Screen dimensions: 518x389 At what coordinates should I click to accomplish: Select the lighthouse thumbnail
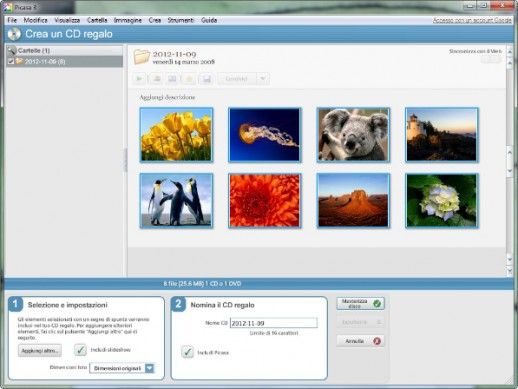pyautogui.click(x=442, y=135)
